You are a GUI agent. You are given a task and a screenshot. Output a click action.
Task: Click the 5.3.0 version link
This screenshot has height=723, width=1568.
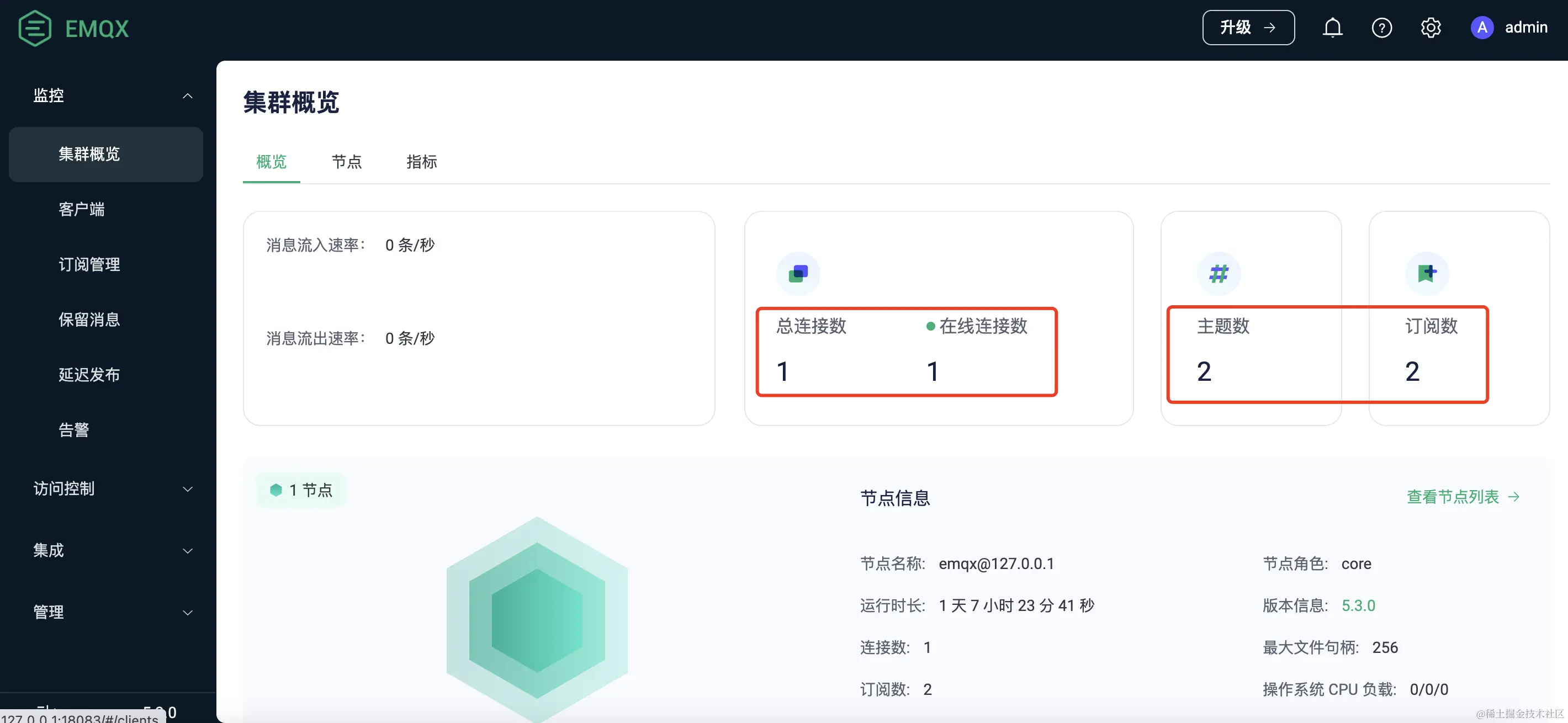1358,605
